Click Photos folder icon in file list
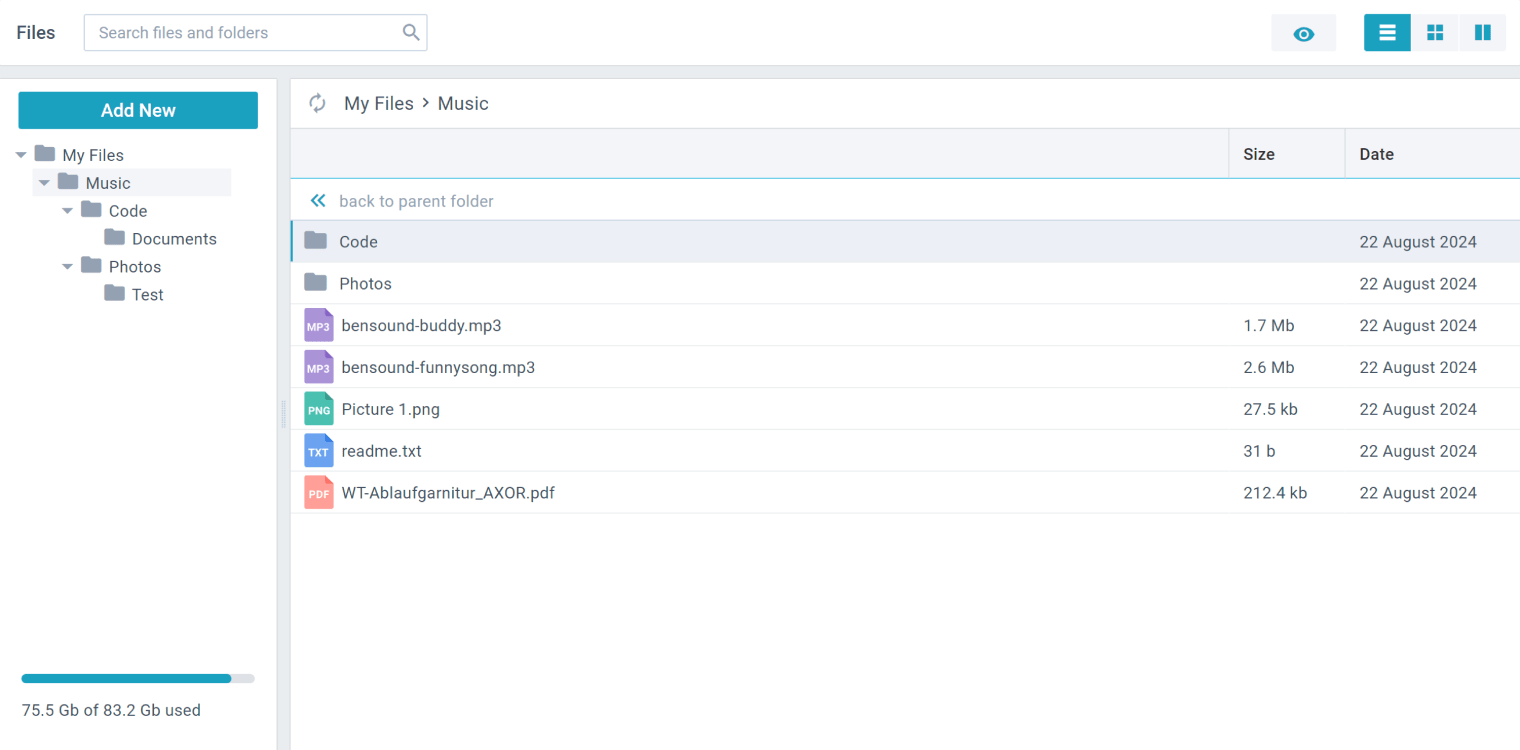This screenshot has height=750, width=1520. (316, 283)
